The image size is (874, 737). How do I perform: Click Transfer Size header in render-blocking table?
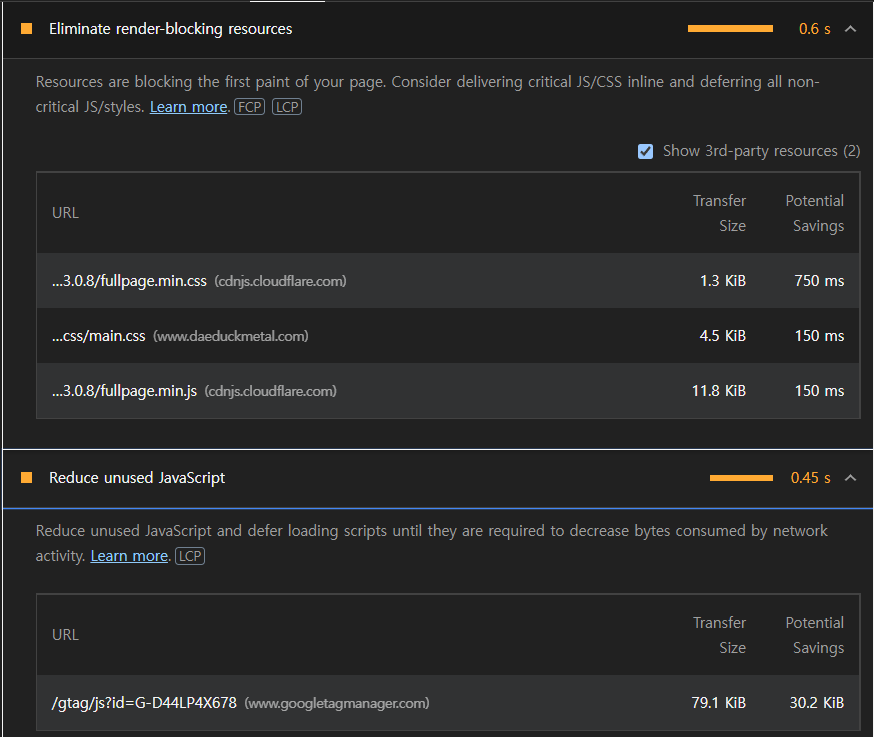719,213
